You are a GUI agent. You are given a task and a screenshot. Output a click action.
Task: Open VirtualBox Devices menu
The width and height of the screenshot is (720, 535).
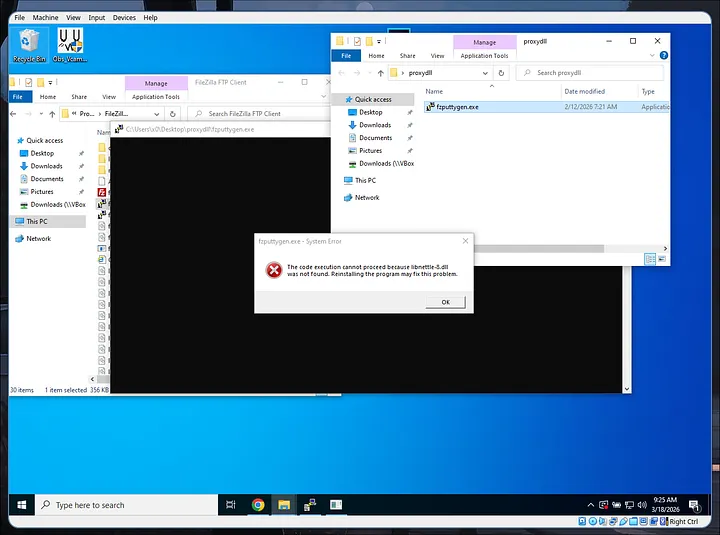124,17
